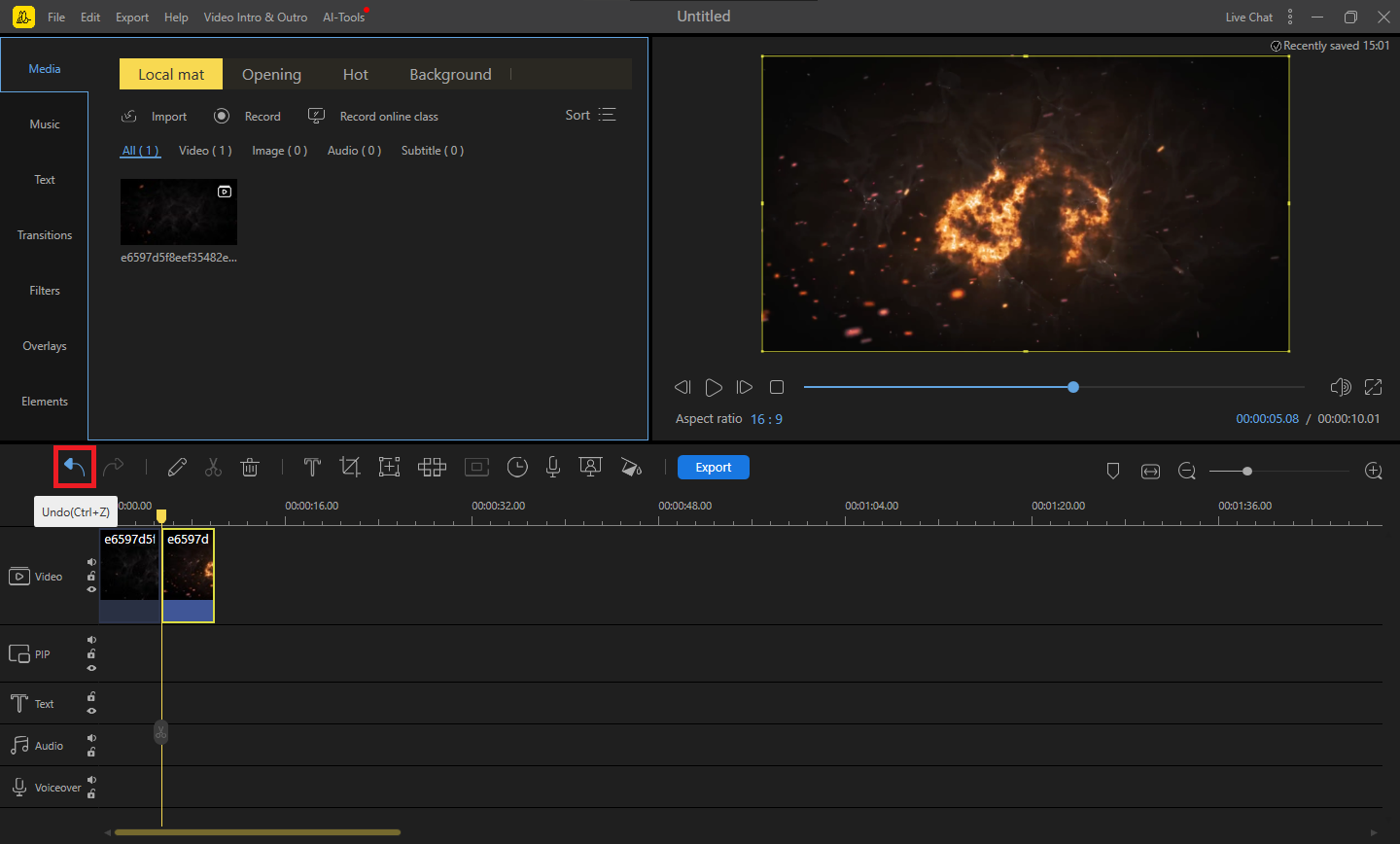Viewport: 1400px width, 844px height.
Task: Click the Record online class icon
Action: coord(316,116)
